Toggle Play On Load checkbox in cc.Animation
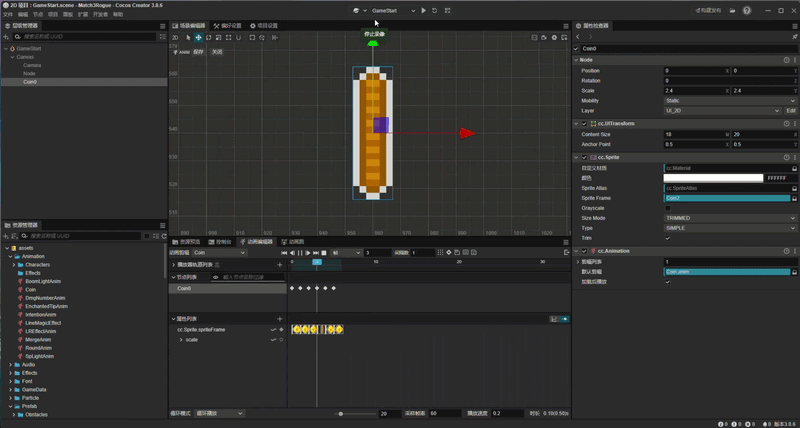The image size is (800, 428). (668, 282)
